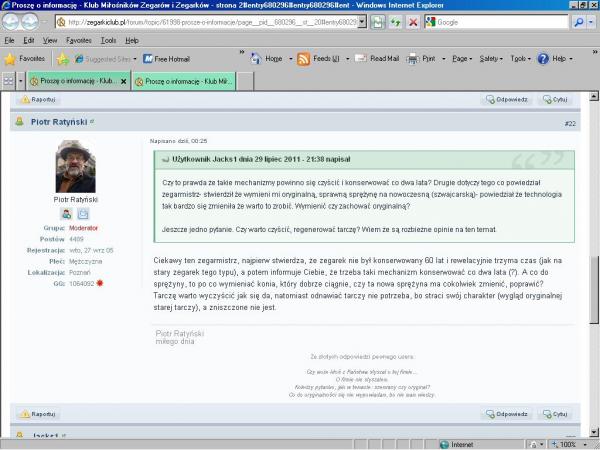Click post number #22 link
This screenshot has width=600, height=450.
click(x=570, y=124)
